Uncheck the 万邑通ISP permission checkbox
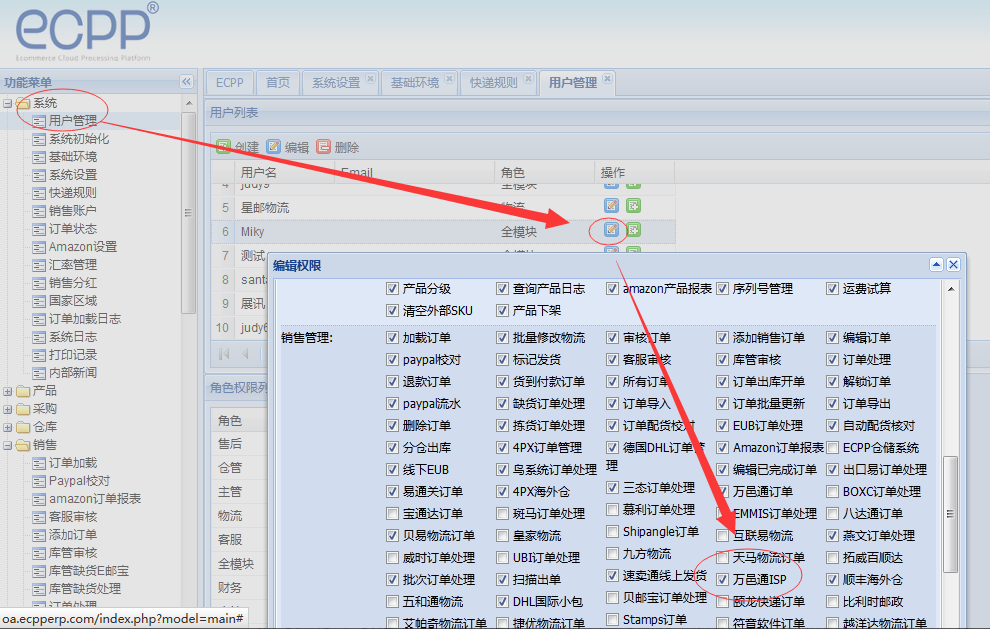The width and height of the screenshot is (990, 629). point(722,580)
